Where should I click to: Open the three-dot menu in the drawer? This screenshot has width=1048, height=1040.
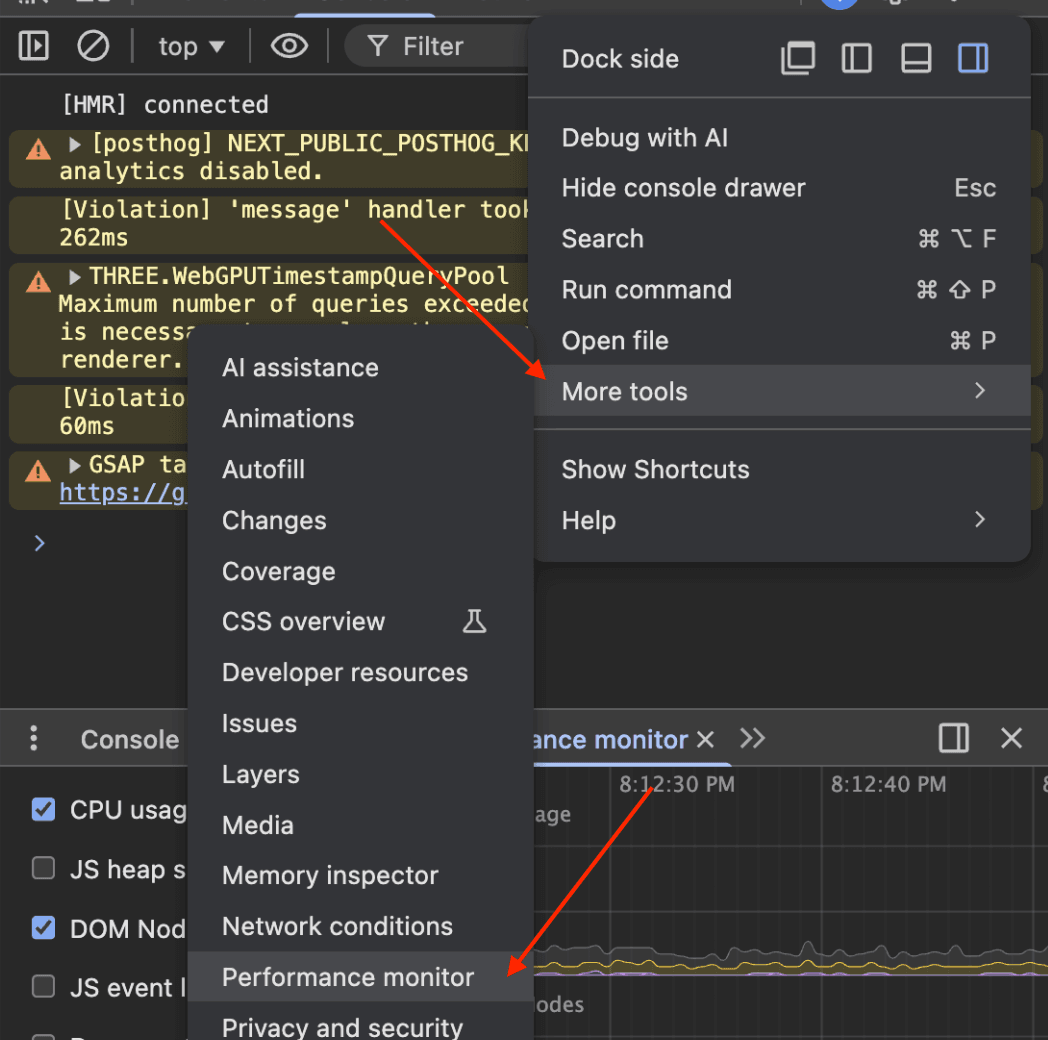click(x=33, y=739)
